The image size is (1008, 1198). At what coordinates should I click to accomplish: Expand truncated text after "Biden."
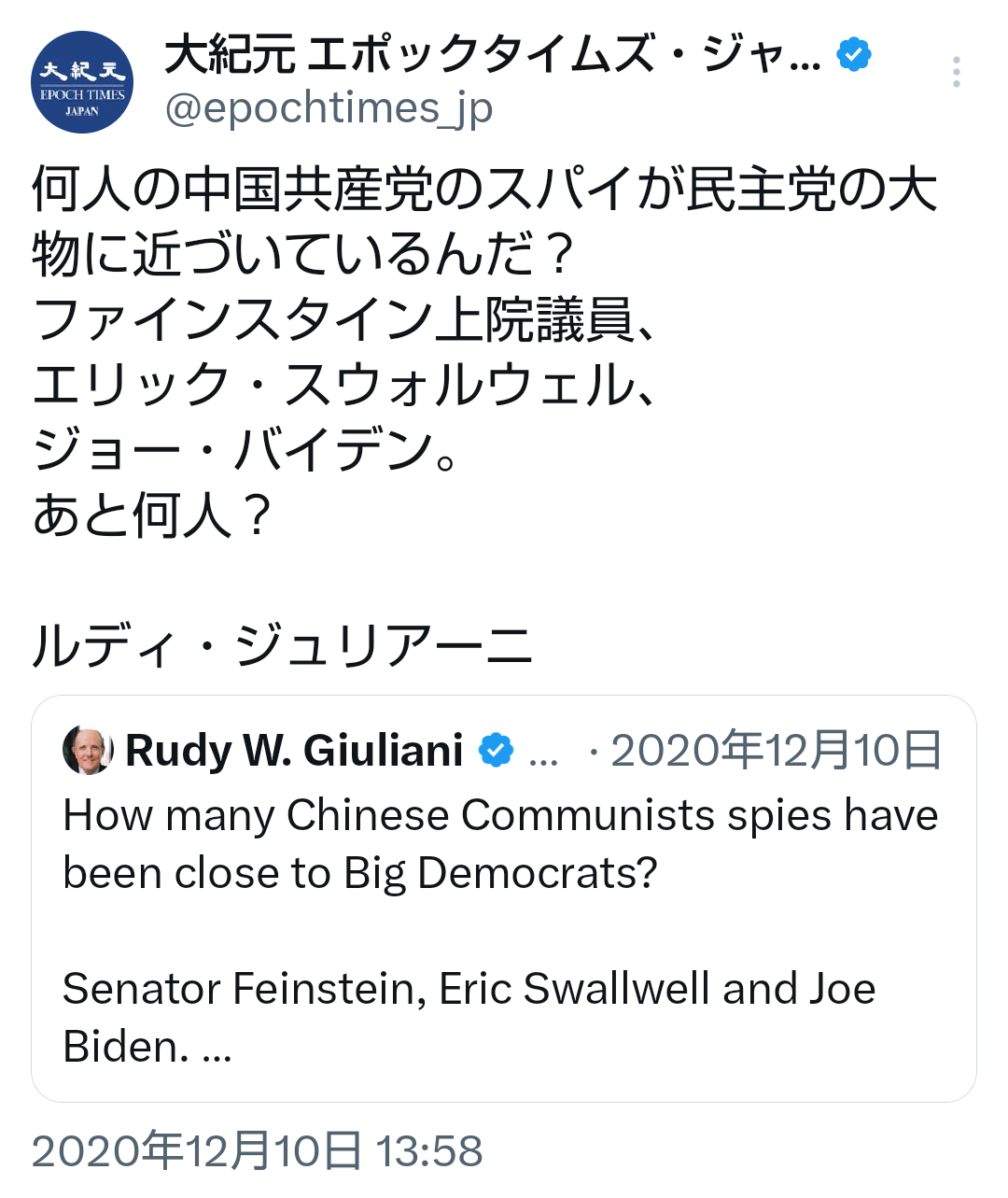(217, 1048)
